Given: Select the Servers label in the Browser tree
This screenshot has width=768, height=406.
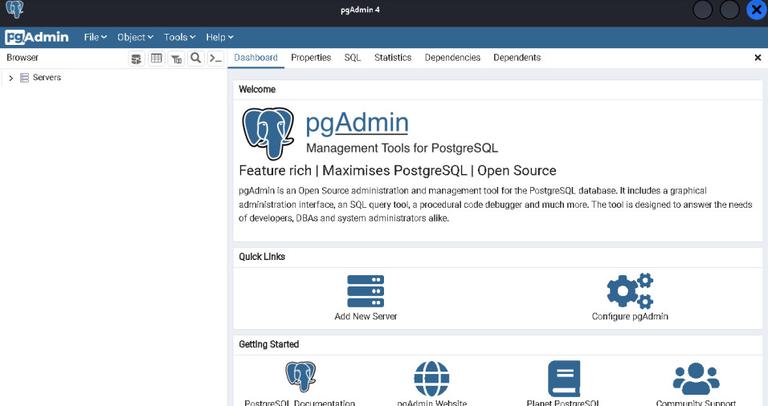Looking at the screenshot, I should click(47, 77).
